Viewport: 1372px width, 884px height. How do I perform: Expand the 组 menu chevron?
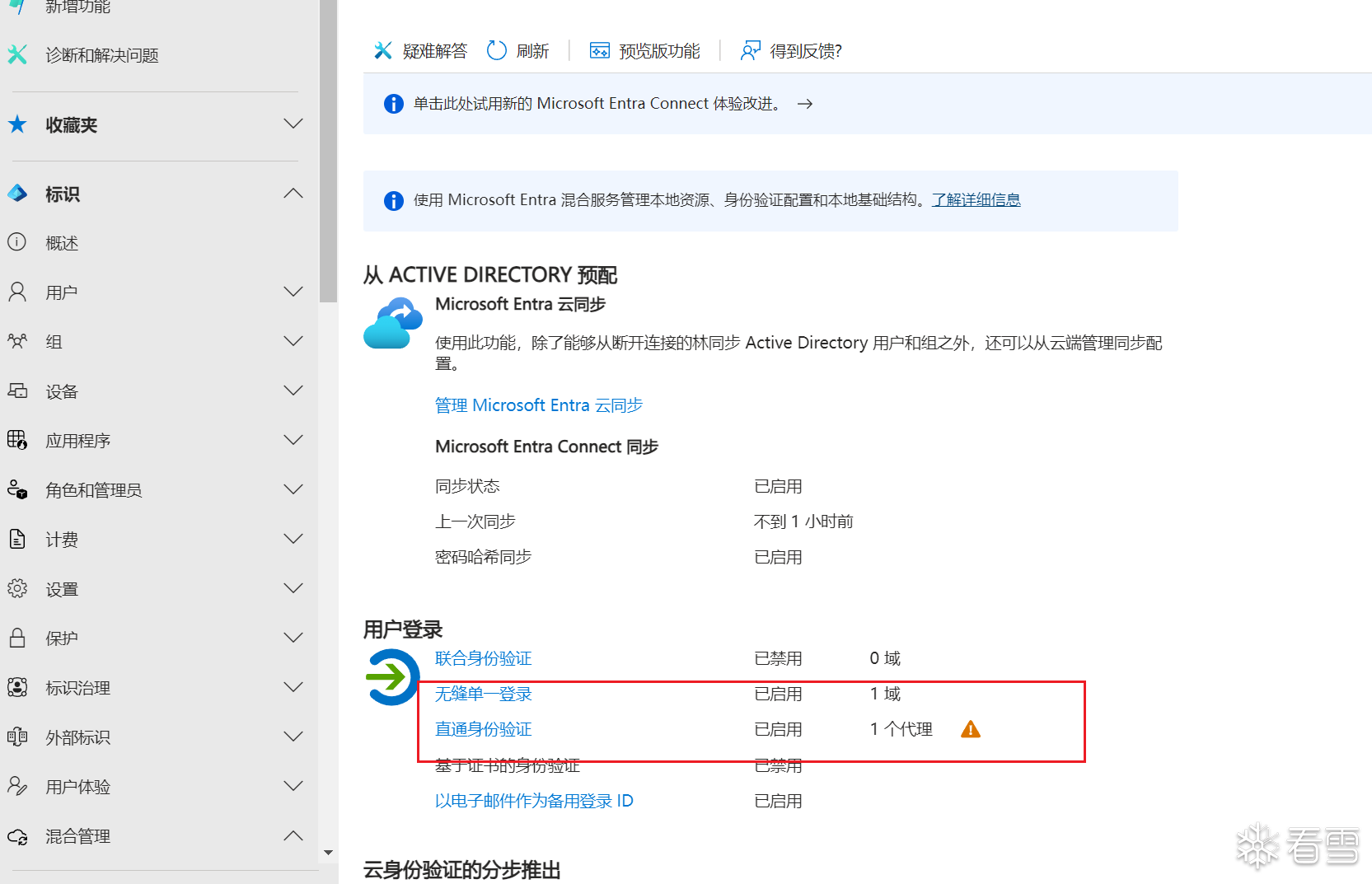tap(293, 341)
